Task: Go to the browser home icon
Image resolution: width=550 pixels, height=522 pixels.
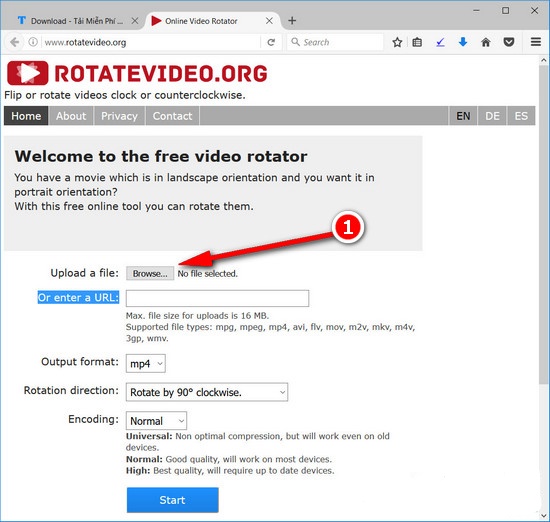Action: (485, 42)
